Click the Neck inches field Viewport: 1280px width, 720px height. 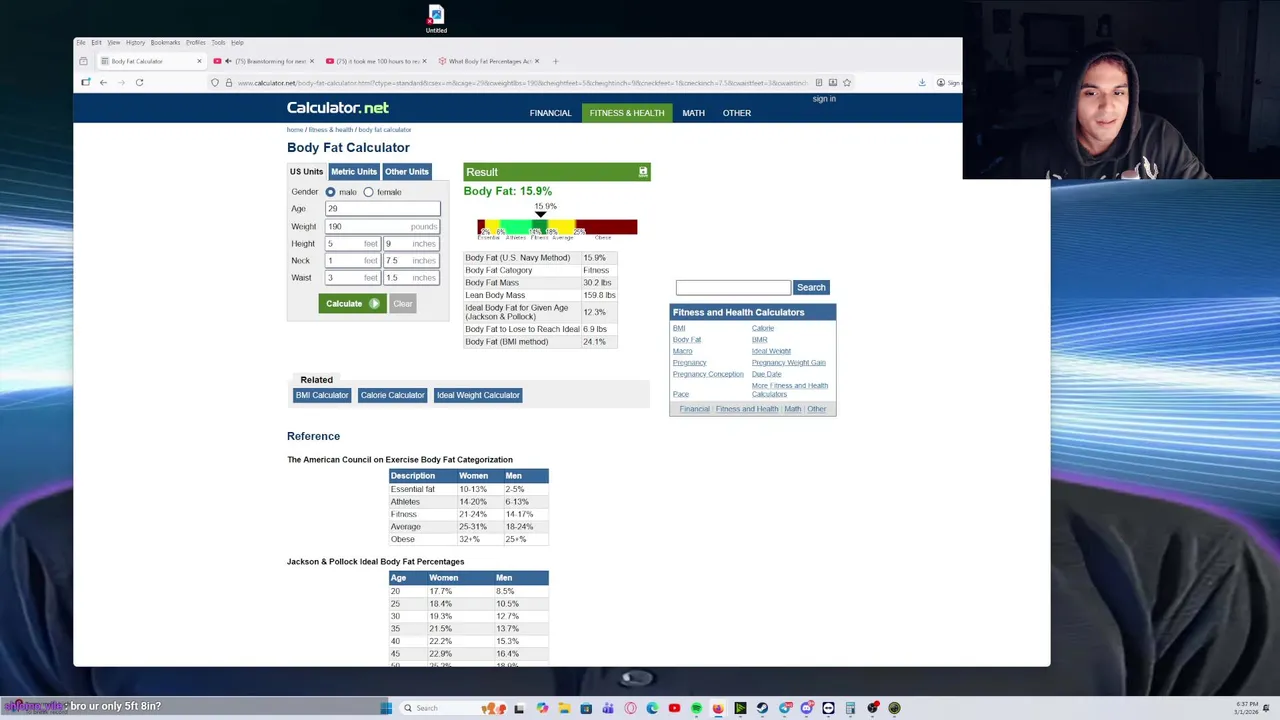click(x=411, y=261)
